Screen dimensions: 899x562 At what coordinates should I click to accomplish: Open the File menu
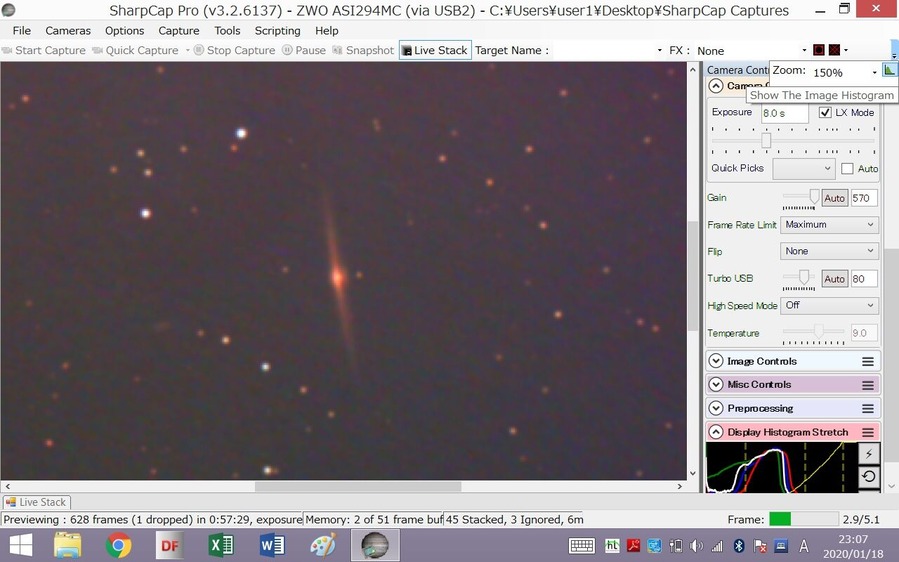coord(22,30)
